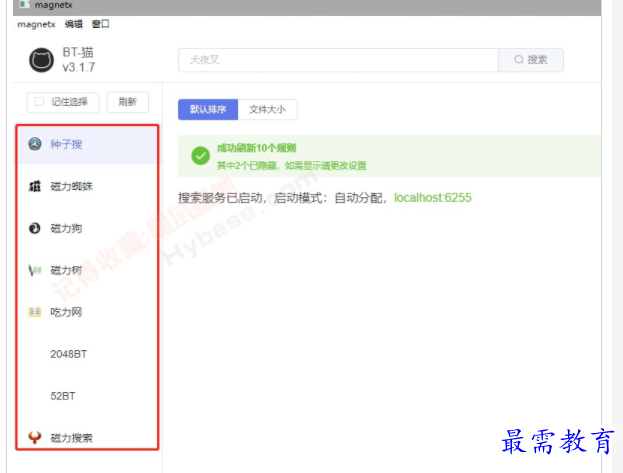Click the 种子搜 source icon
623x473 pixels.
click(x=35, y=144)
